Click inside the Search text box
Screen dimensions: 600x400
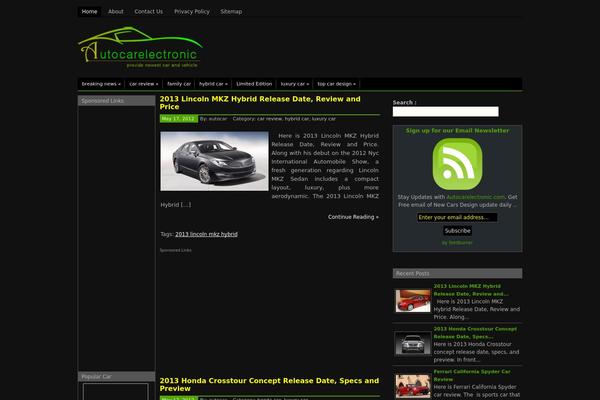(x=445, y=112)
